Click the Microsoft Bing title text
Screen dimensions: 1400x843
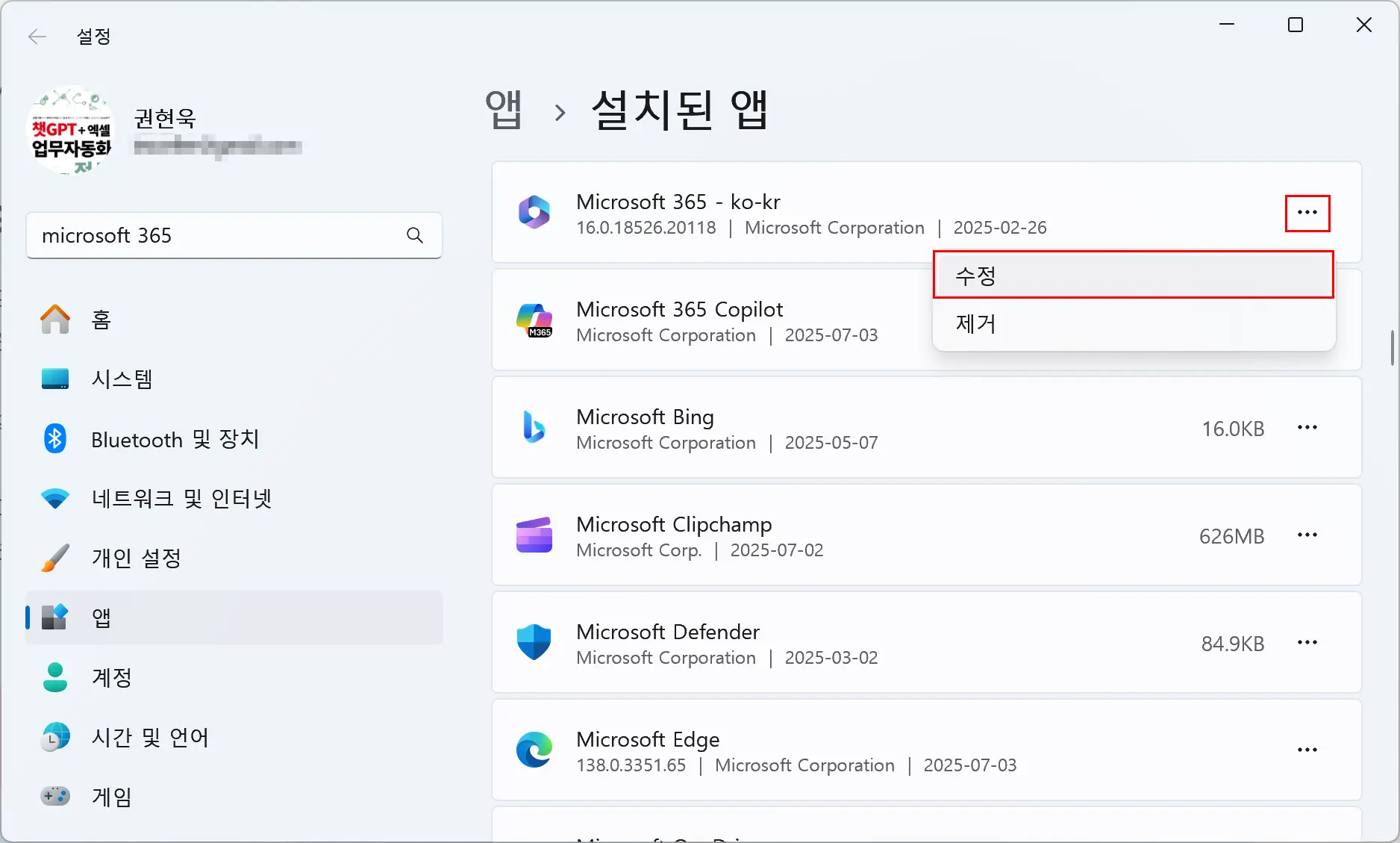click(x=646, y=417)
